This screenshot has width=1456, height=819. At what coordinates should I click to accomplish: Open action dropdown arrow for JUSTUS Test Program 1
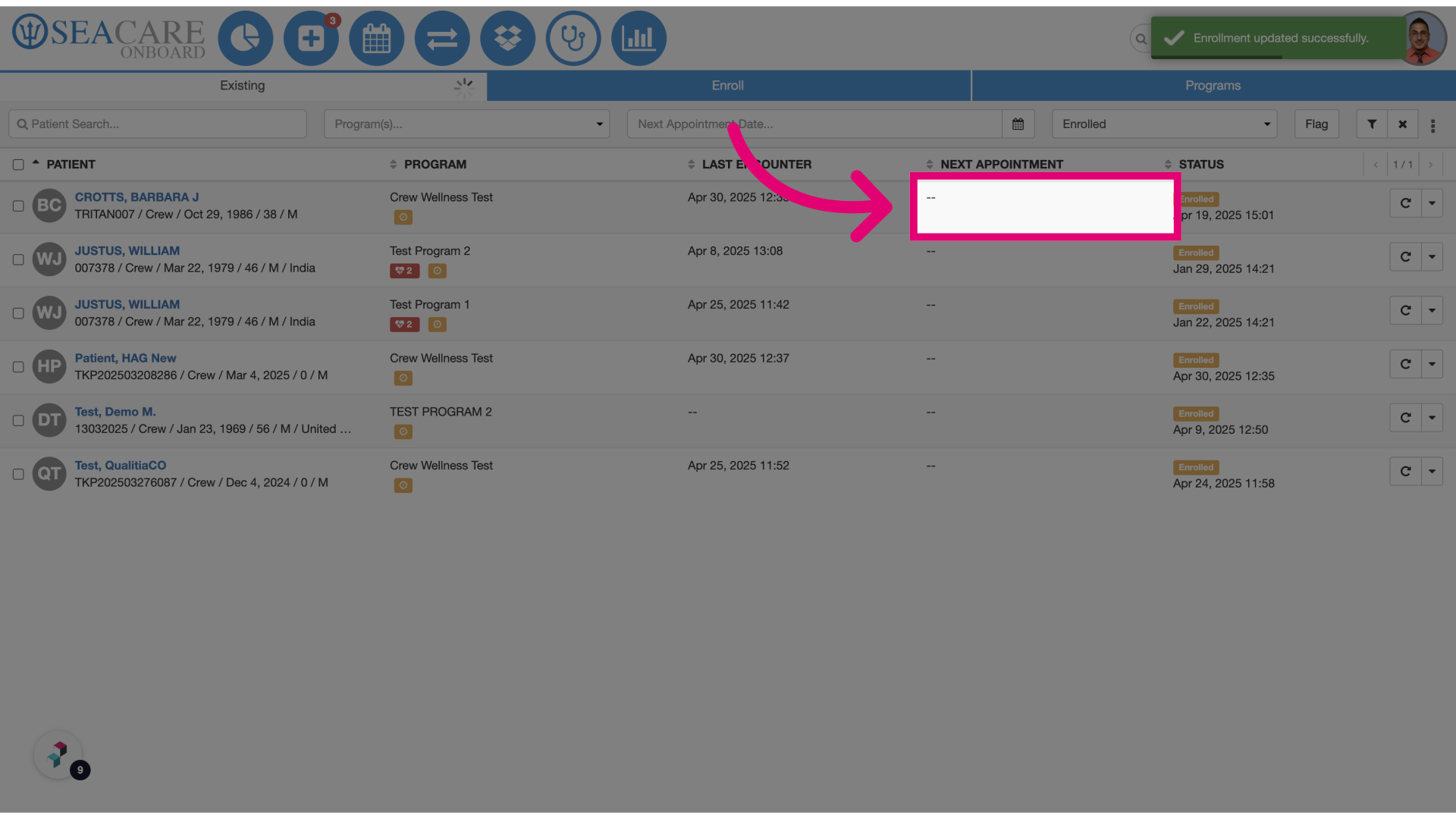coord(1432,310)
